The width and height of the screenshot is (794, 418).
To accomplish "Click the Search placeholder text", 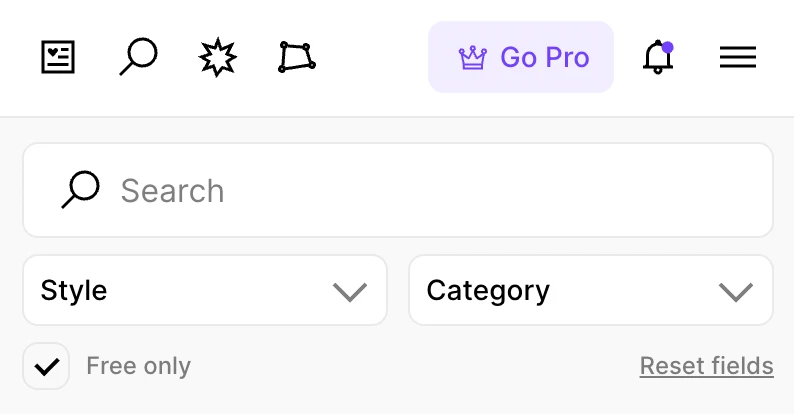I will tap(172, 191).
